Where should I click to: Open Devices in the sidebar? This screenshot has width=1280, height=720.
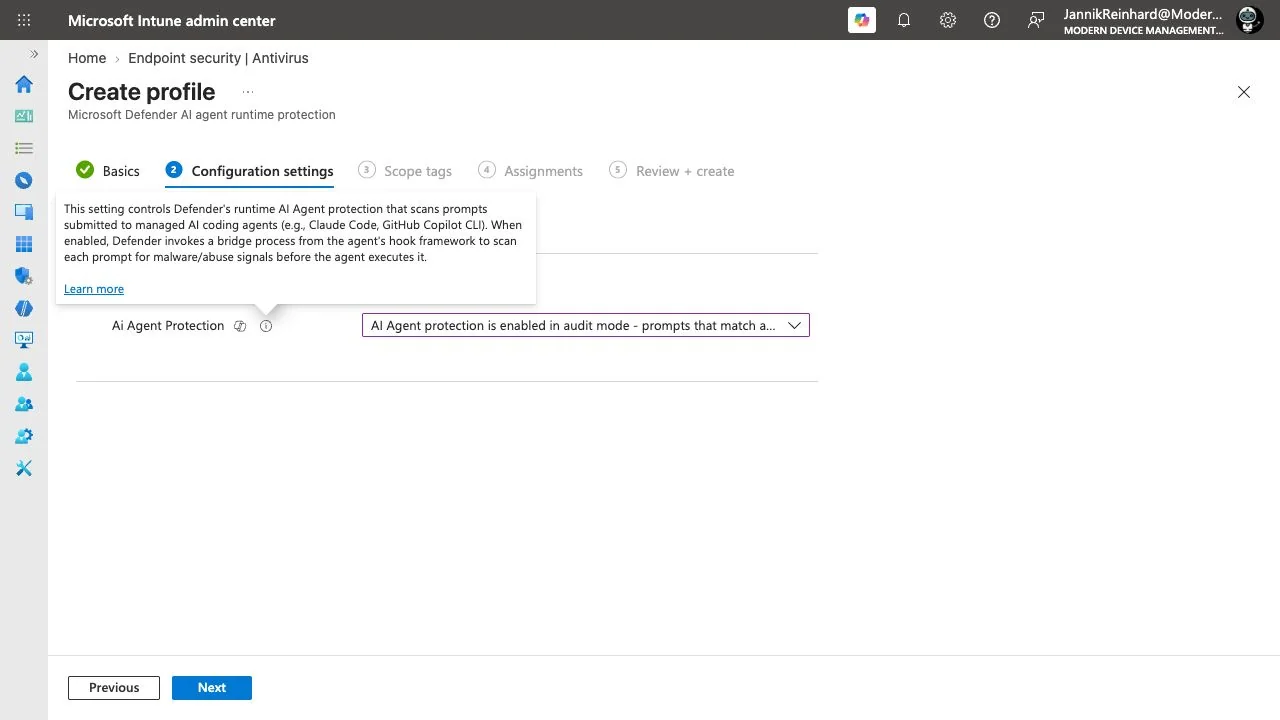24,212
